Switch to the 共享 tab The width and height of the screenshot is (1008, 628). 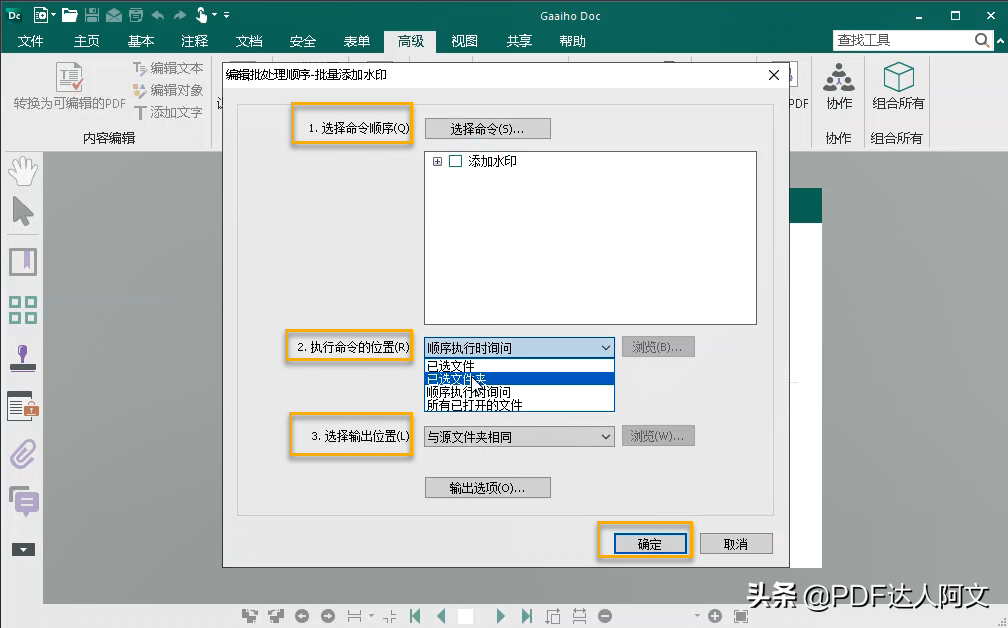pyautogui.click(x=518, y=41)
